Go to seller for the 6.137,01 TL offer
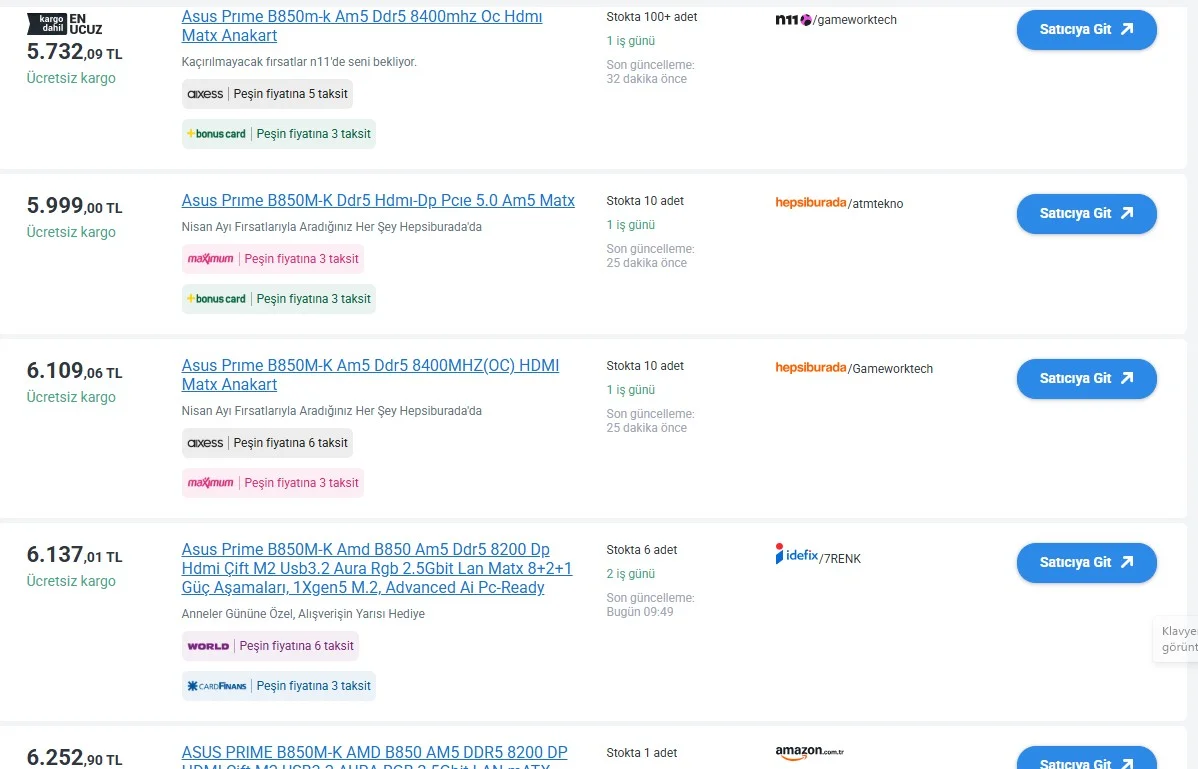Viewport: 1198px width, 769px height. (x=1086, y=563)
